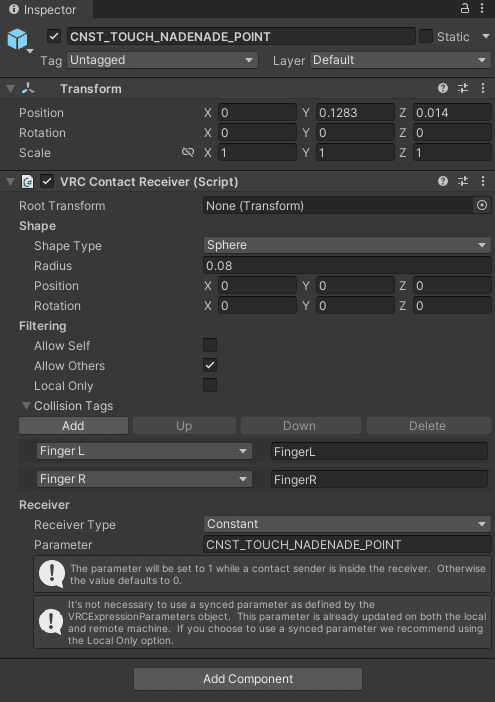This screenshot has width=495, height=702.
Task: Click the Add Component button
Action: (x=248, y=679)
